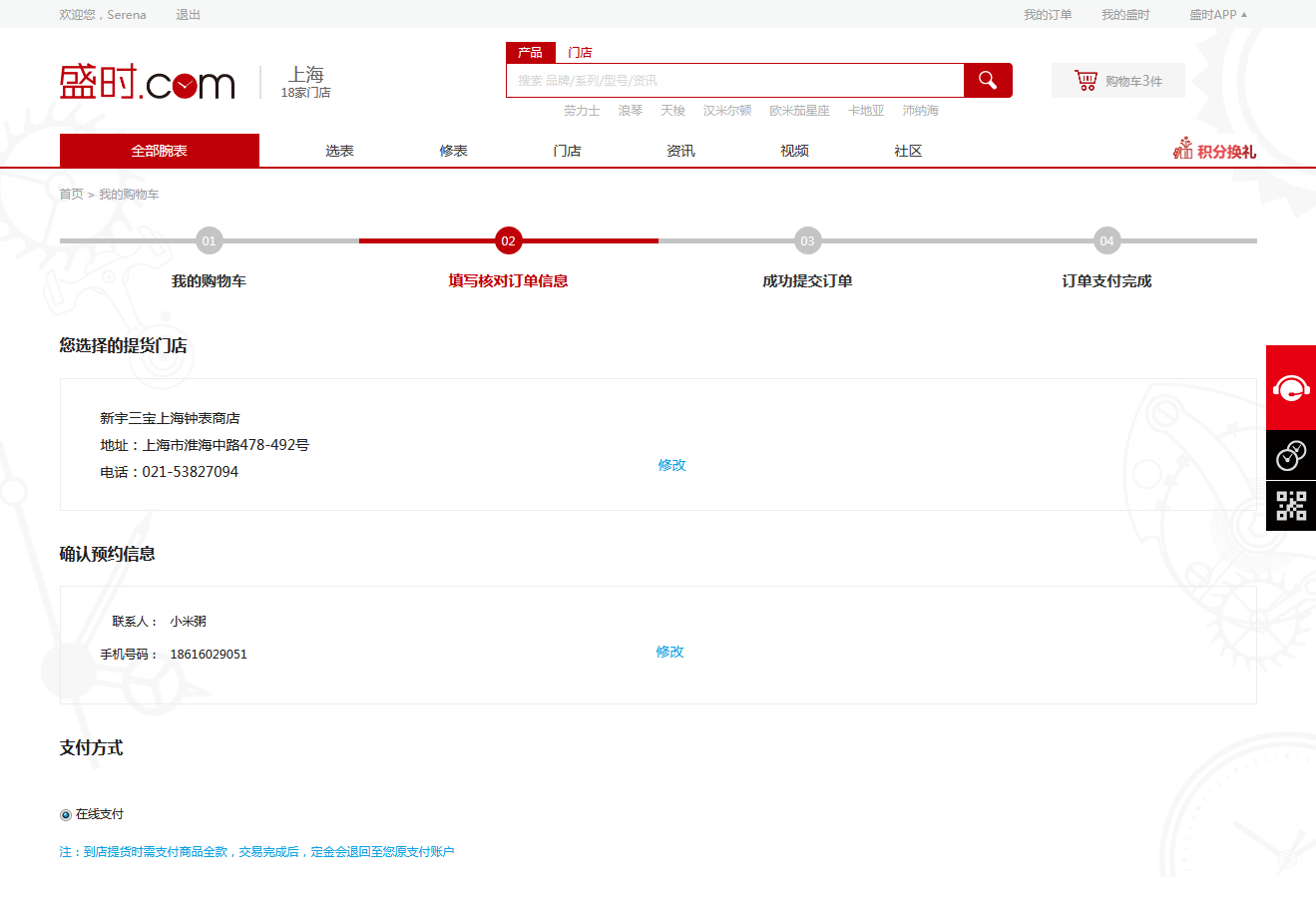Select the 在线支付 radio button
This screenshot has height=912, width=1316.
click(66, 815)
